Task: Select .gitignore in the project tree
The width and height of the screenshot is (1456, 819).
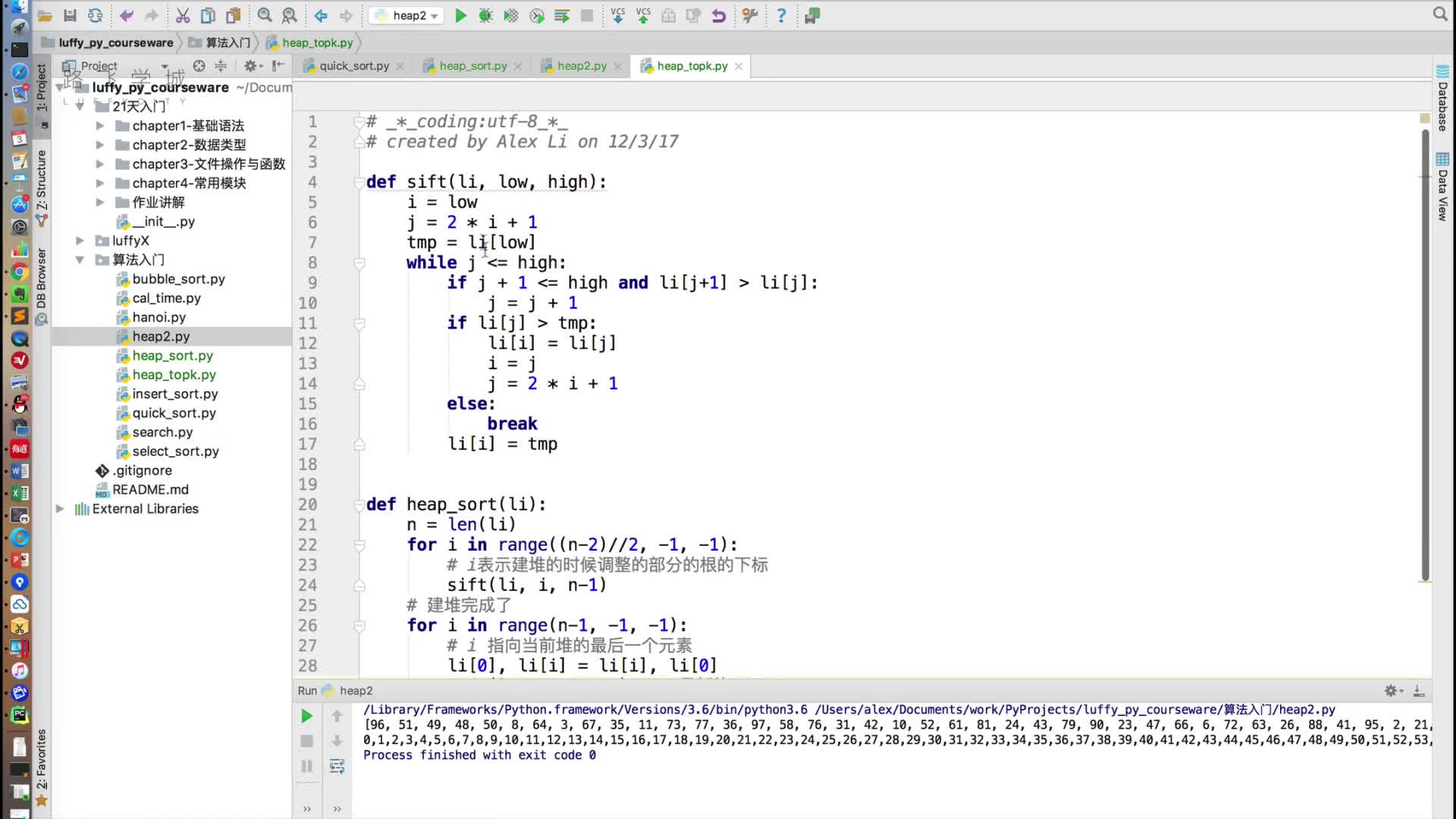Action: coord(142,470)
